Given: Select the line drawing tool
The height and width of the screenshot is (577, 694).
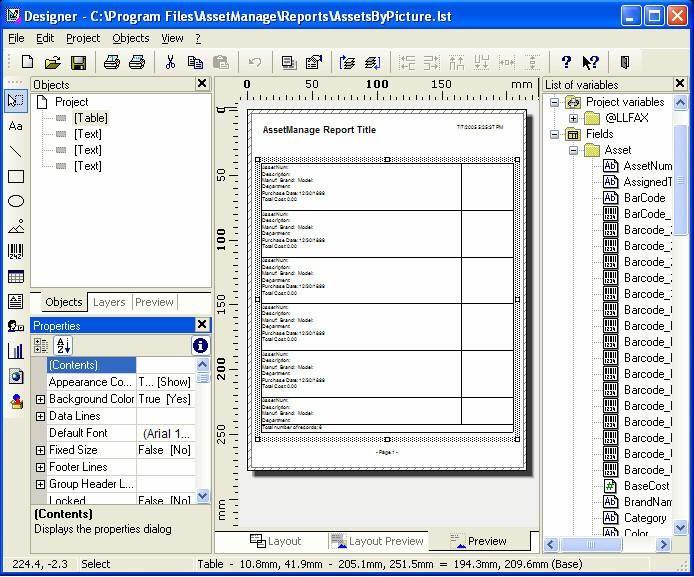Looking at the screenshot, I should tap(15, 151).
